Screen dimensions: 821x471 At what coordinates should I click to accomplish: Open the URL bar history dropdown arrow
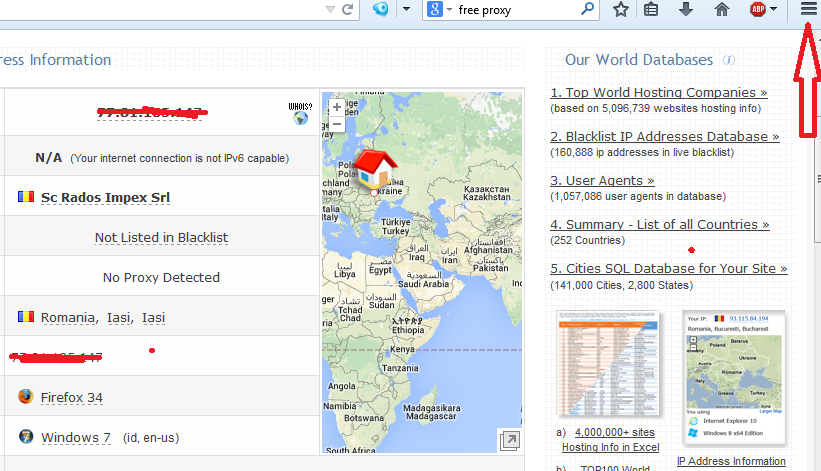(x=330, y=9)
